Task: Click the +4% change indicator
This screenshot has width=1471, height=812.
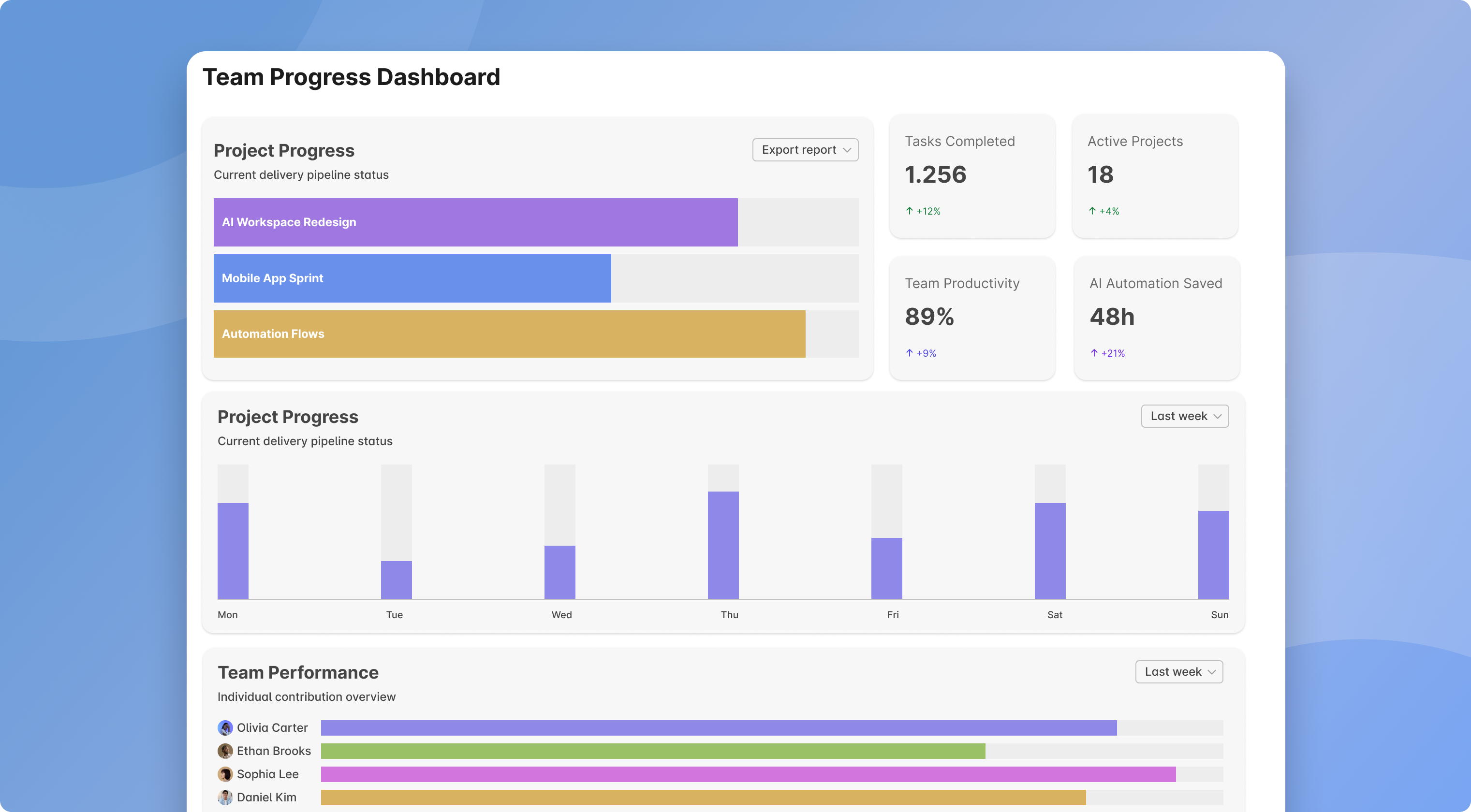Action: click(1109, 211)
